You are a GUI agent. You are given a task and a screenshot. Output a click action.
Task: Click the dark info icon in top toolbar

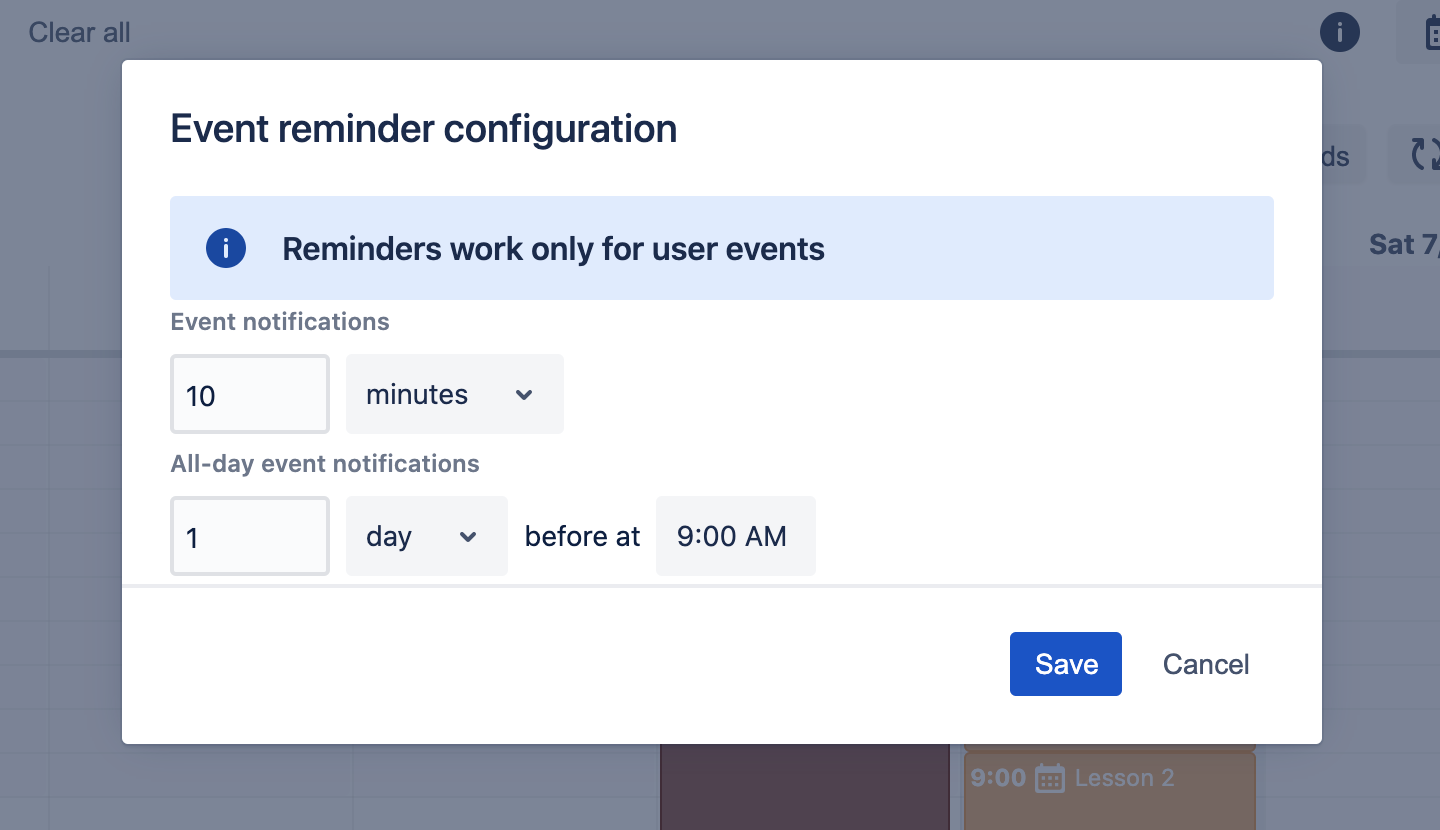tap(1340, 32)
